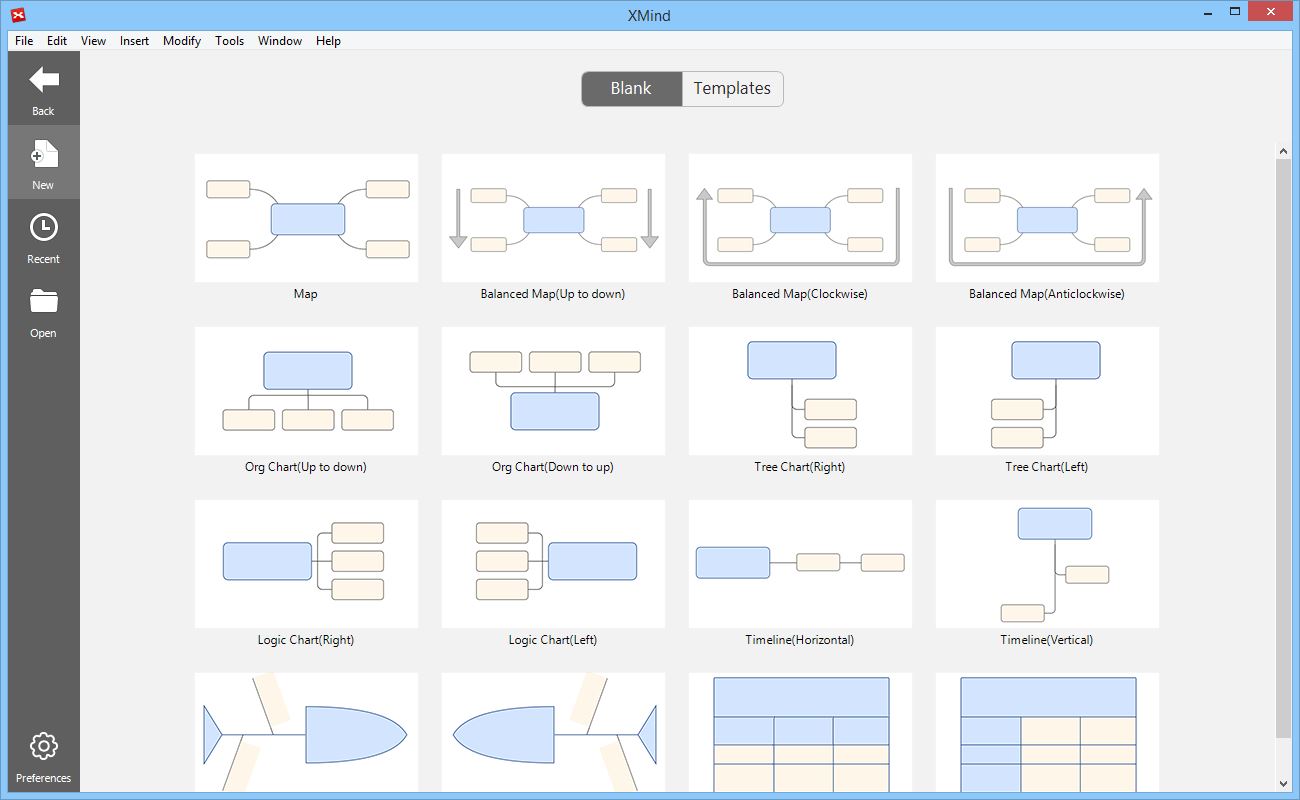1300x800 pixels.
Task: Go back using the Back arrow
Action: tap(43, 80)
